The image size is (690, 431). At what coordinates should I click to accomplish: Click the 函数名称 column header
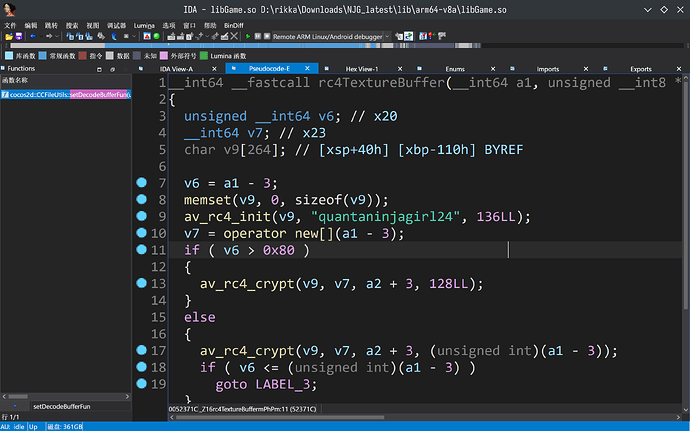66,80
